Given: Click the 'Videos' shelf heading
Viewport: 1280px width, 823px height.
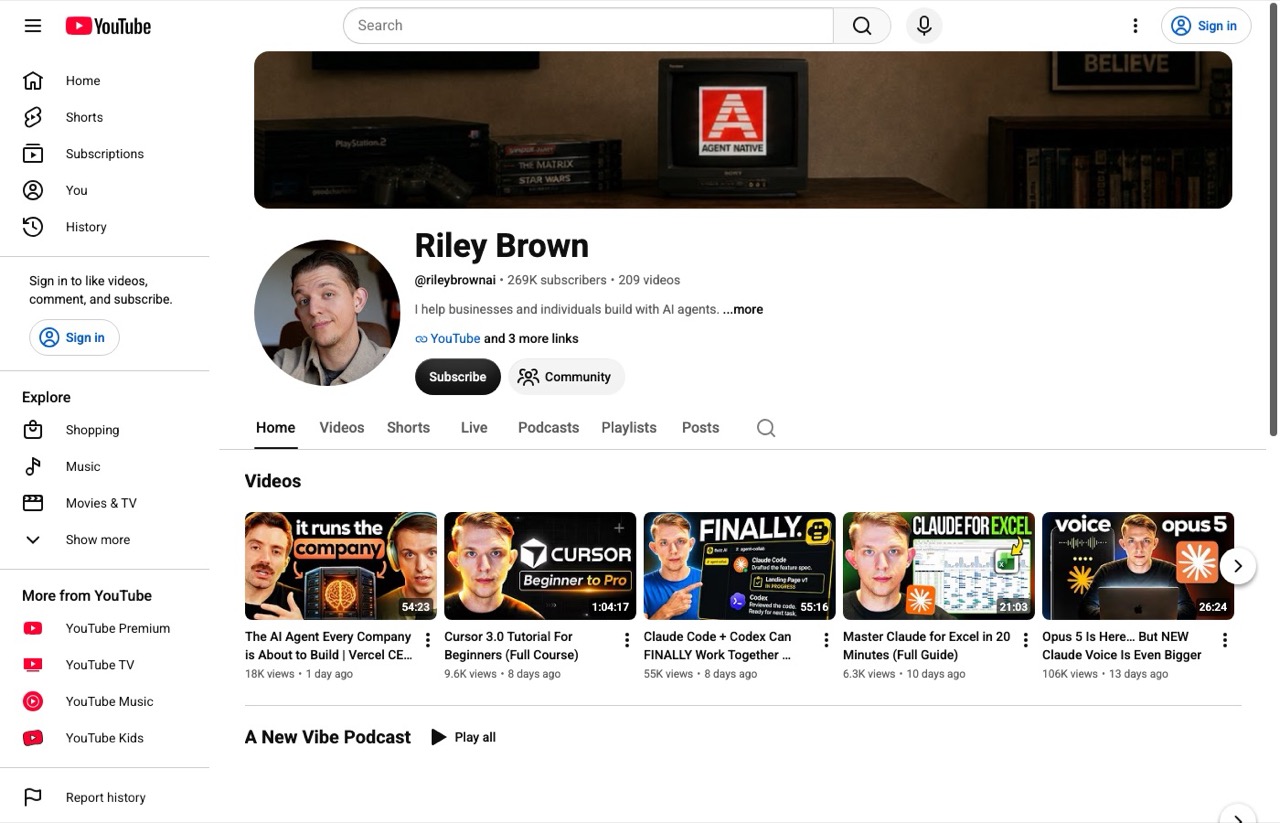Looking at the screenshot, I should point(273,481).
